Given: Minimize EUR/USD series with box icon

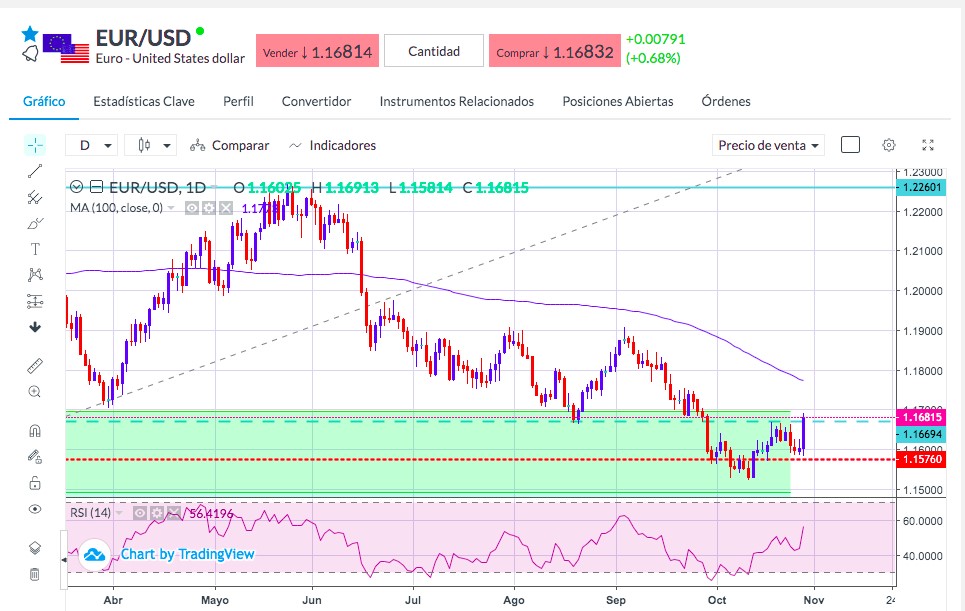Looking at the screenshot, I should tap(97, 187).
